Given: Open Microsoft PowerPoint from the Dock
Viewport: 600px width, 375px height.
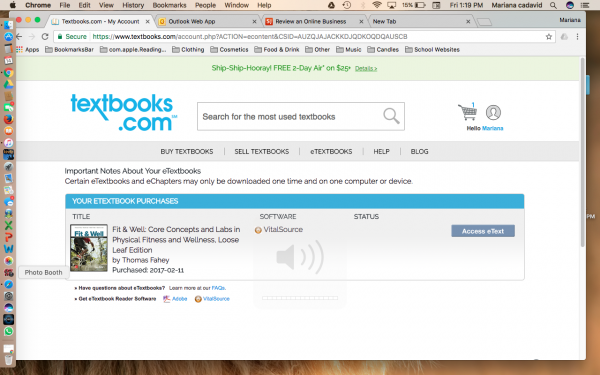Looking at the screenshot, I should [x=8, y=237].
